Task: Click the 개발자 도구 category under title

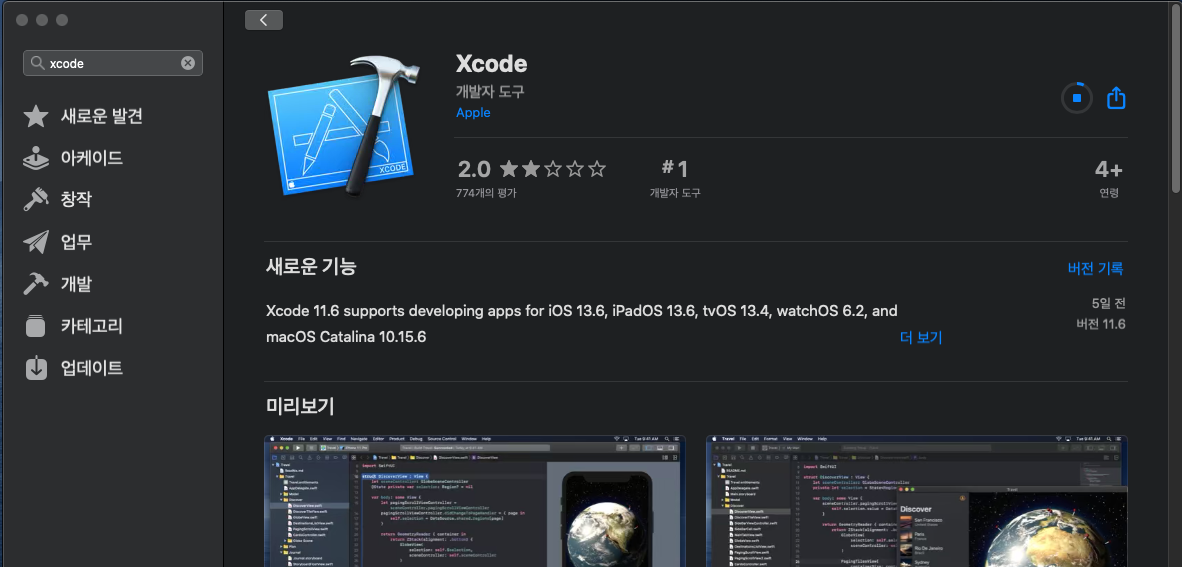Action: [490, 92]
